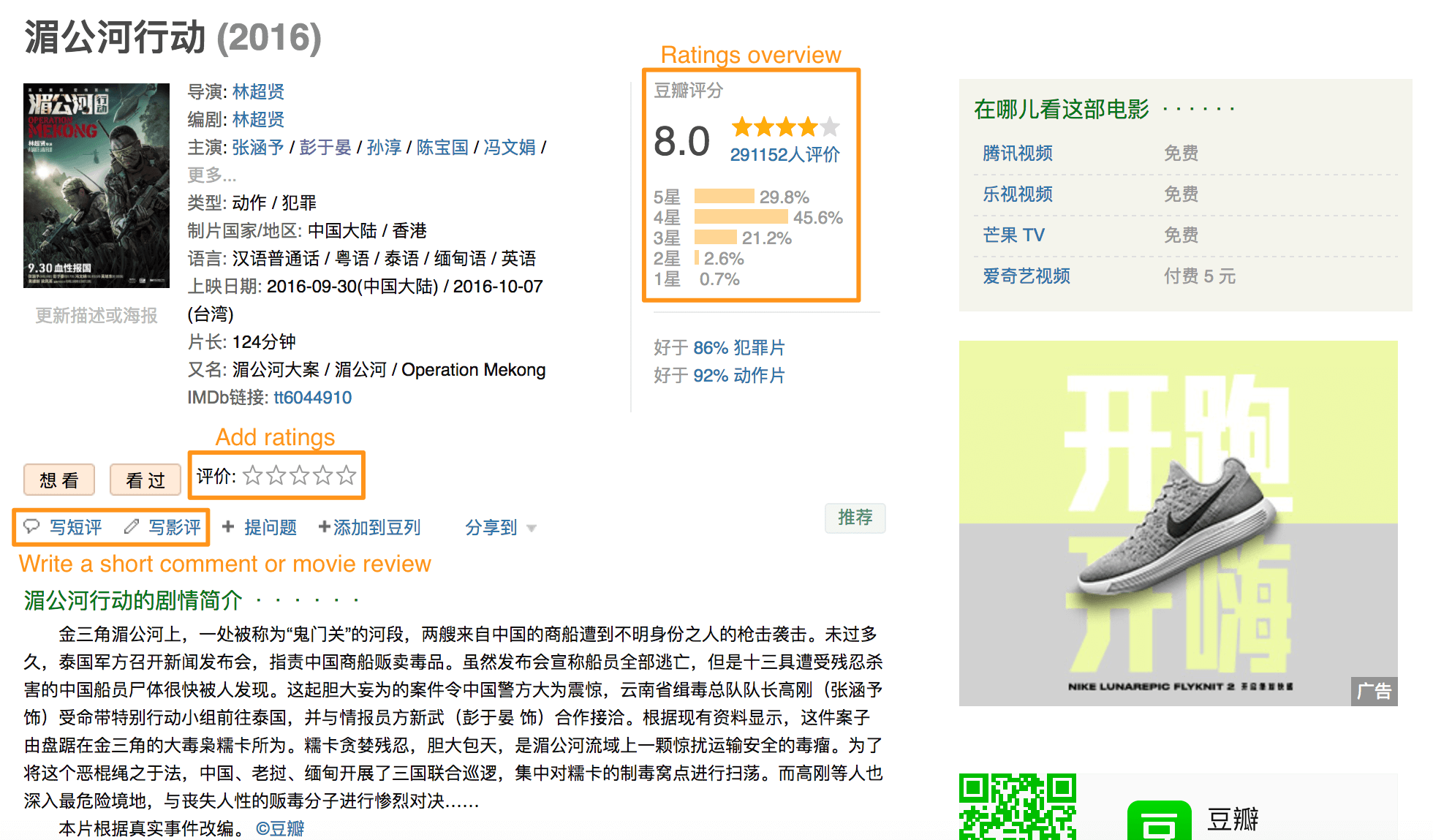Open IMDb link tt6044910
Screen dimensions: 1433x840
[313, 397]
